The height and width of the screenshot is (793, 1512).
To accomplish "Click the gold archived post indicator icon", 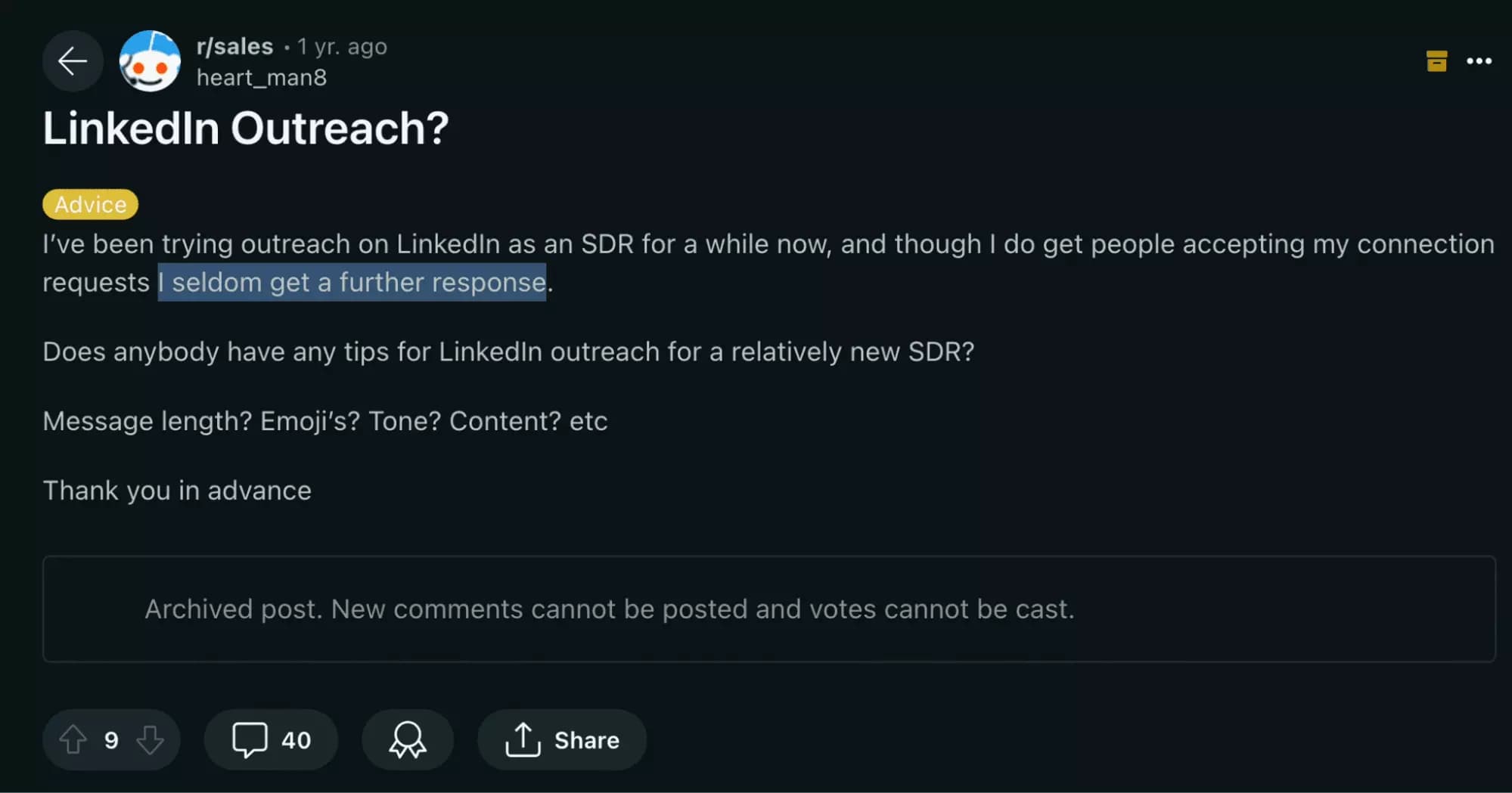I will pos(1436,62).
